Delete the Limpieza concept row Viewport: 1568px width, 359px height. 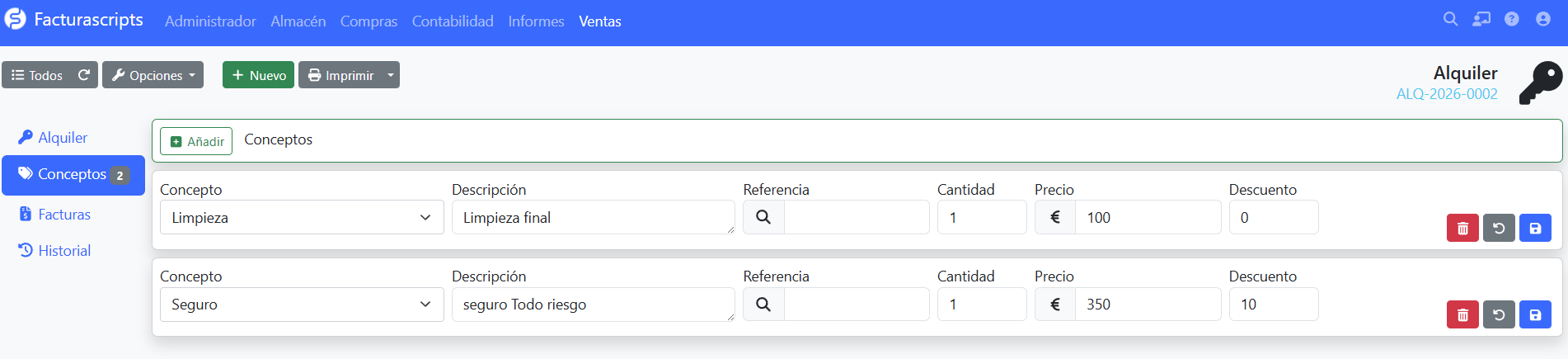point(1462,229)
